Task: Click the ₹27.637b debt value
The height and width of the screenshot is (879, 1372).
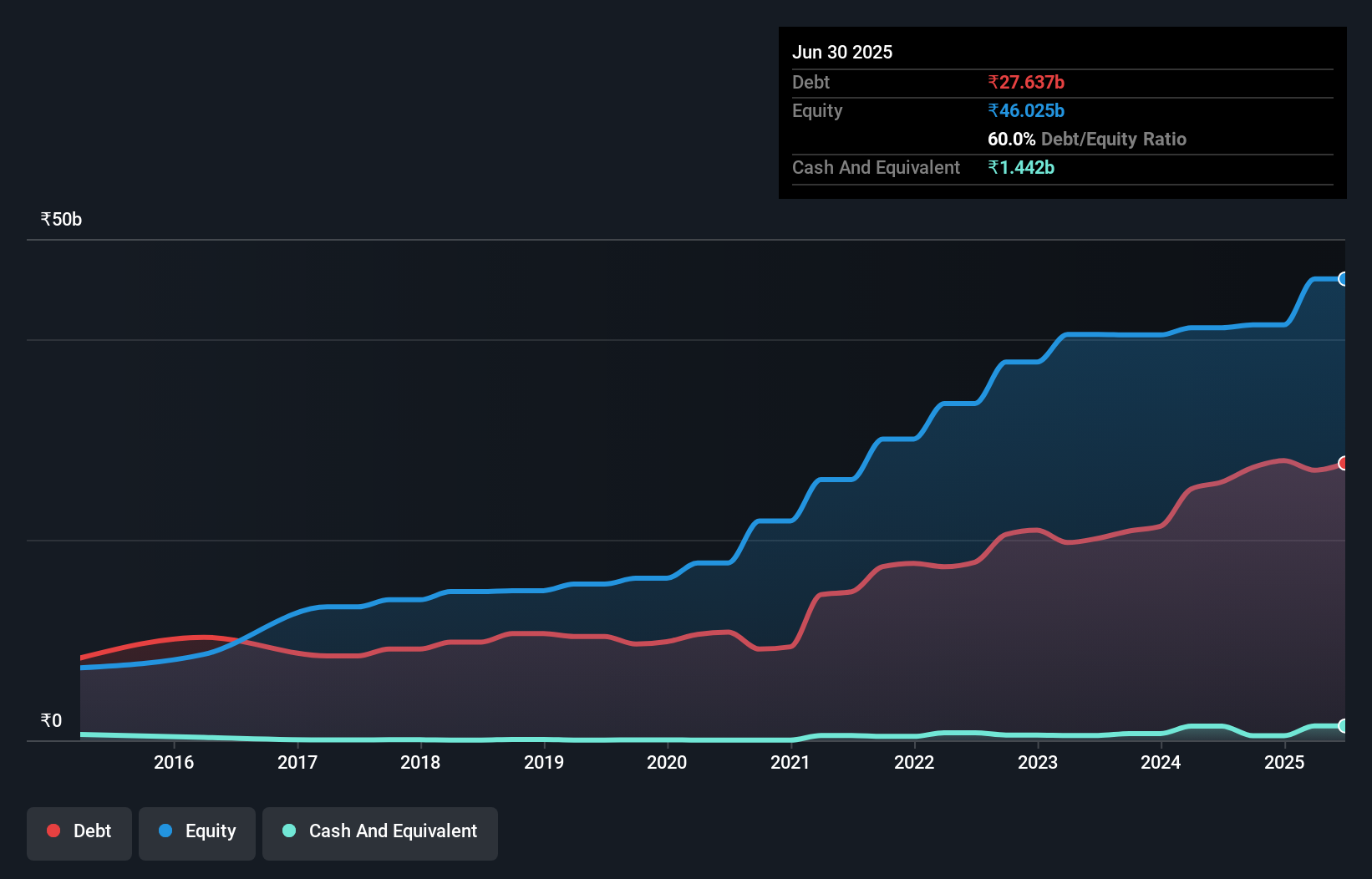Action: [1026, 82]
